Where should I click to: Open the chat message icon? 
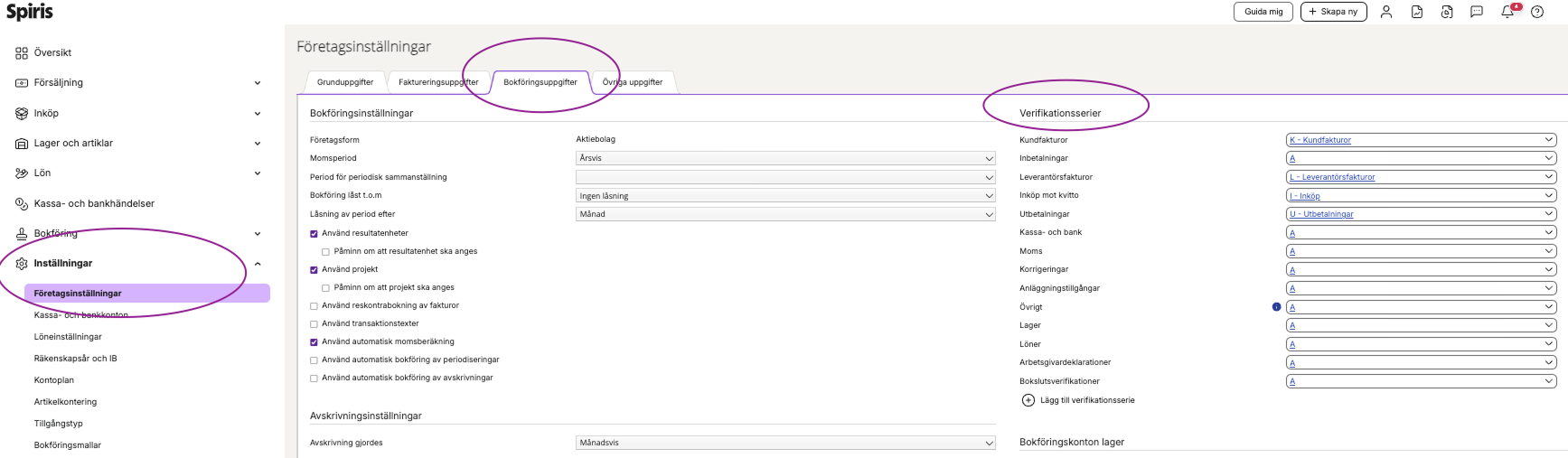1476,12
